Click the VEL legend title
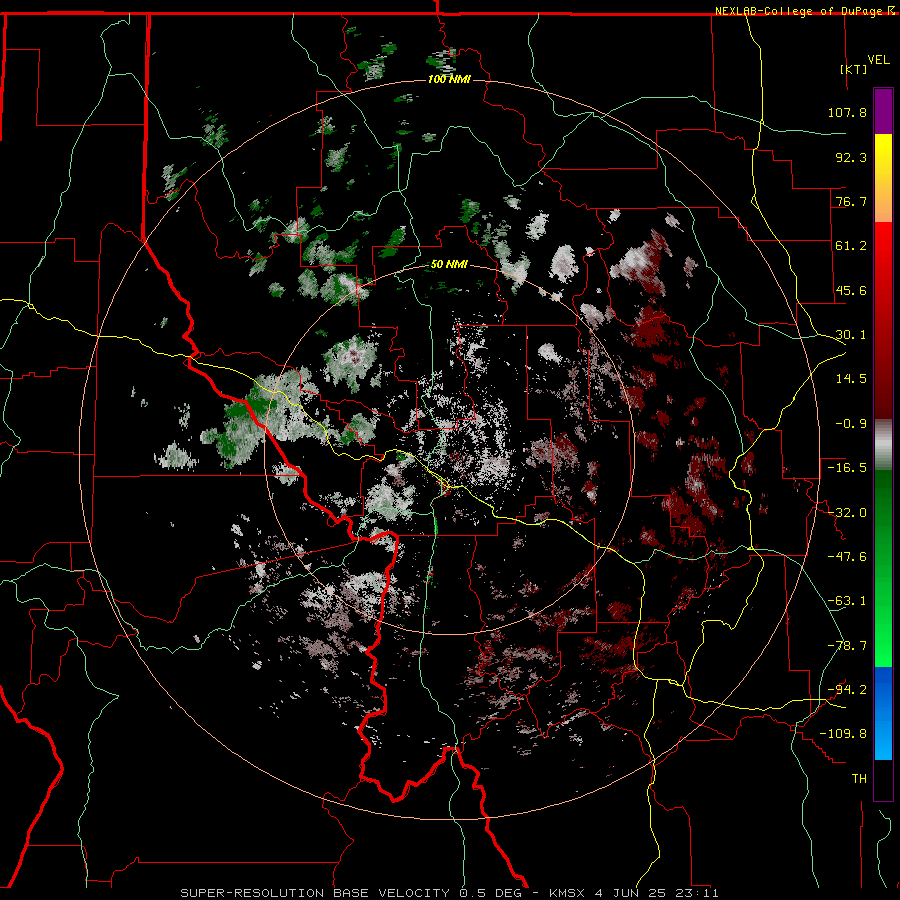 click(878, 60)
